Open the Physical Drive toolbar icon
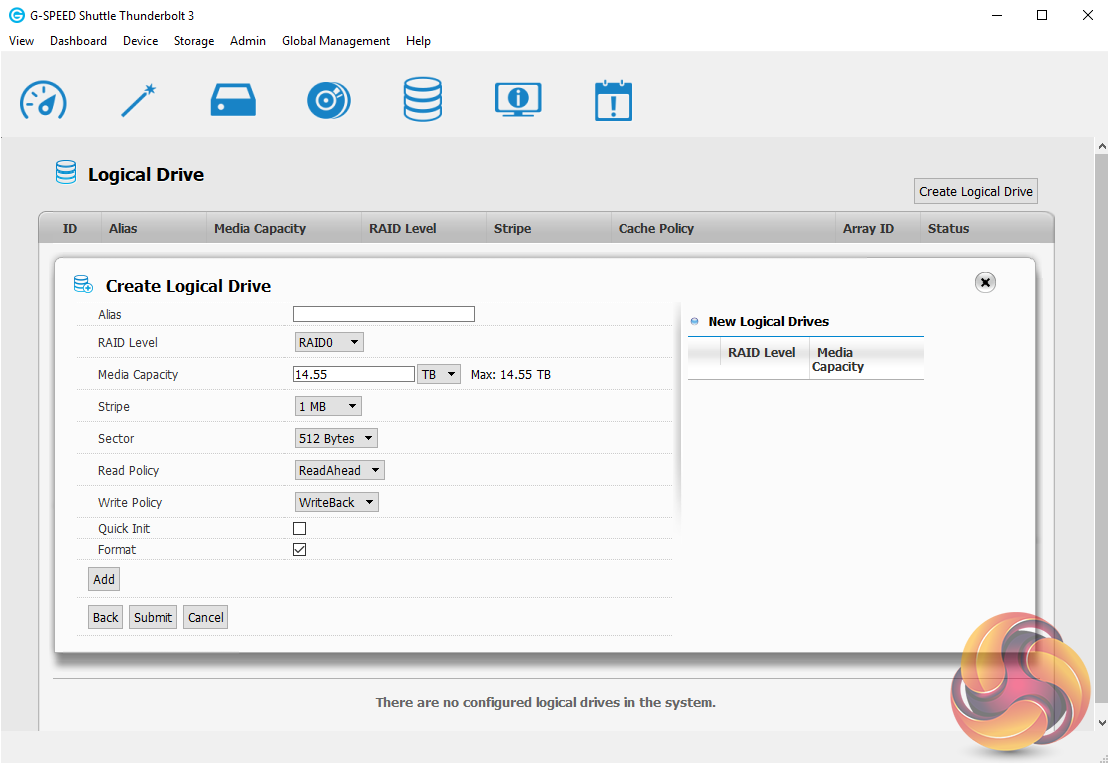1108x766 pixels. 233,100
